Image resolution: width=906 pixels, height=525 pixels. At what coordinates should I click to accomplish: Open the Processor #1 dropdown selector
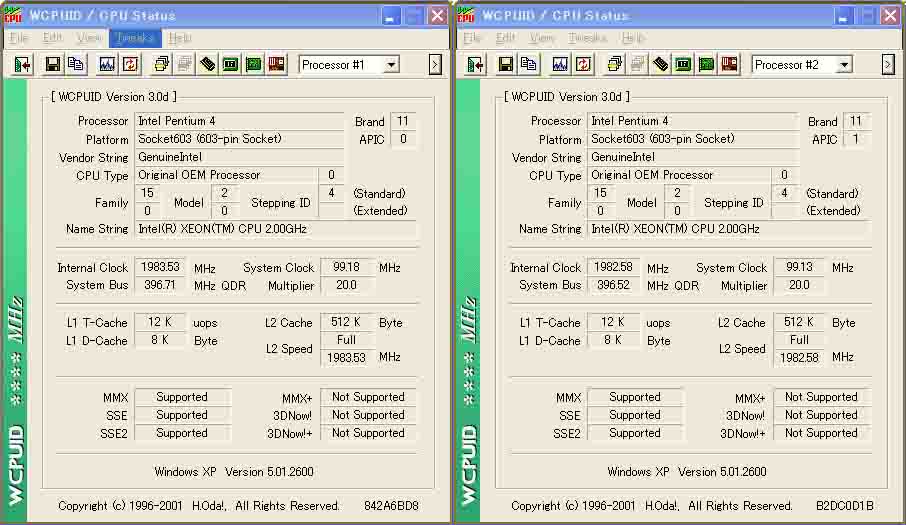point(349,65)
